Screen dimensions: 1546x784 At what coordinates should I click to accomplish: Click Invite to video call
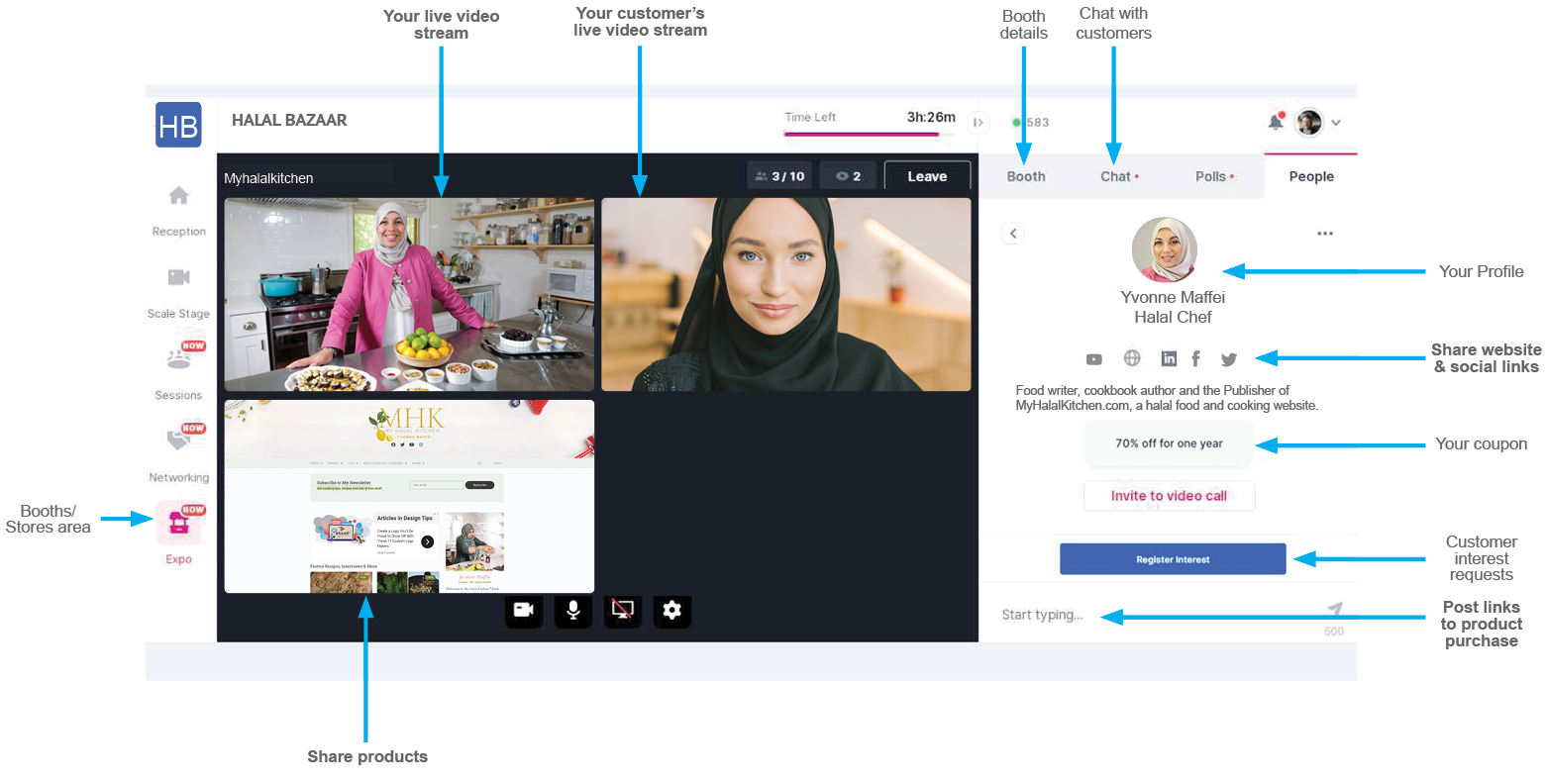[x=1170, y=496]
